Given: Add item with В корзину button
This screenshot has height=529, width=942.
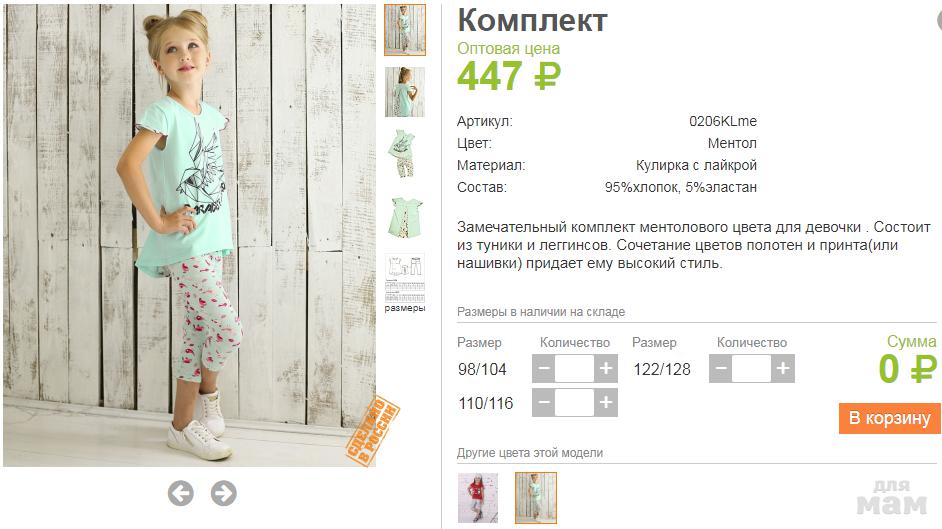Looking at the screenshot, I should click(x=890, y=418).
